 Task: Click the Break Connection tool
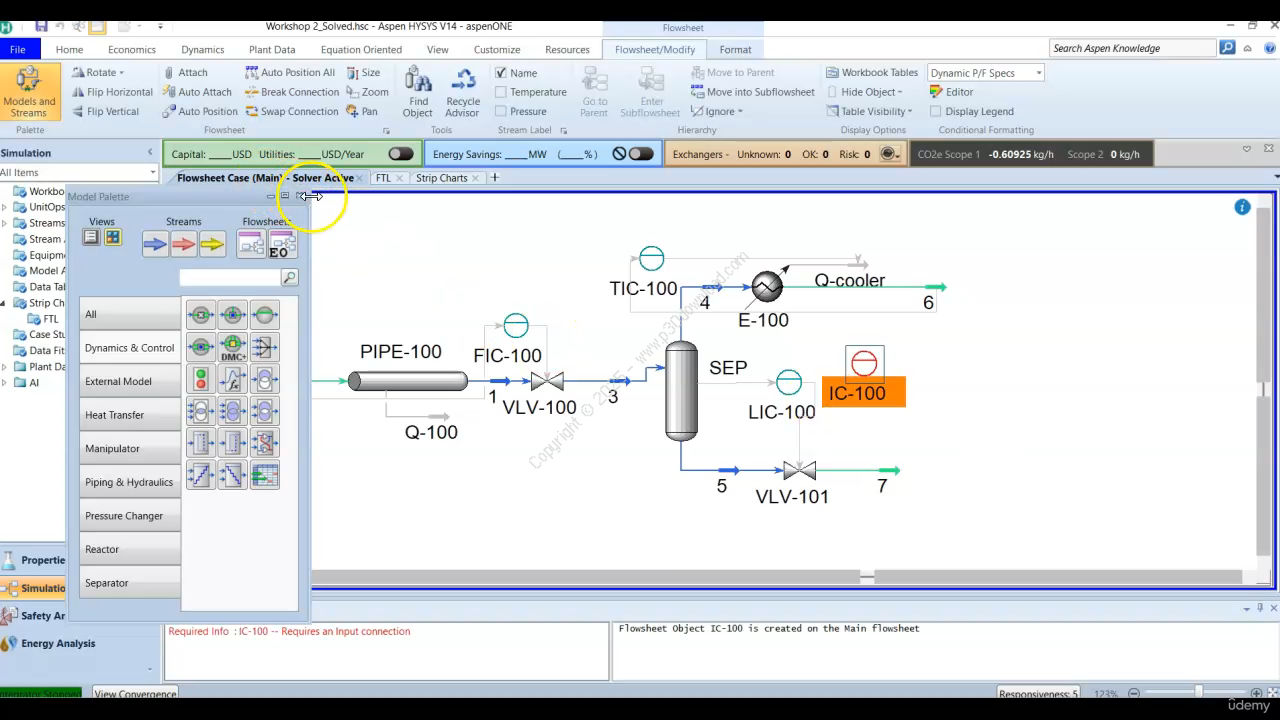[292, 92]
